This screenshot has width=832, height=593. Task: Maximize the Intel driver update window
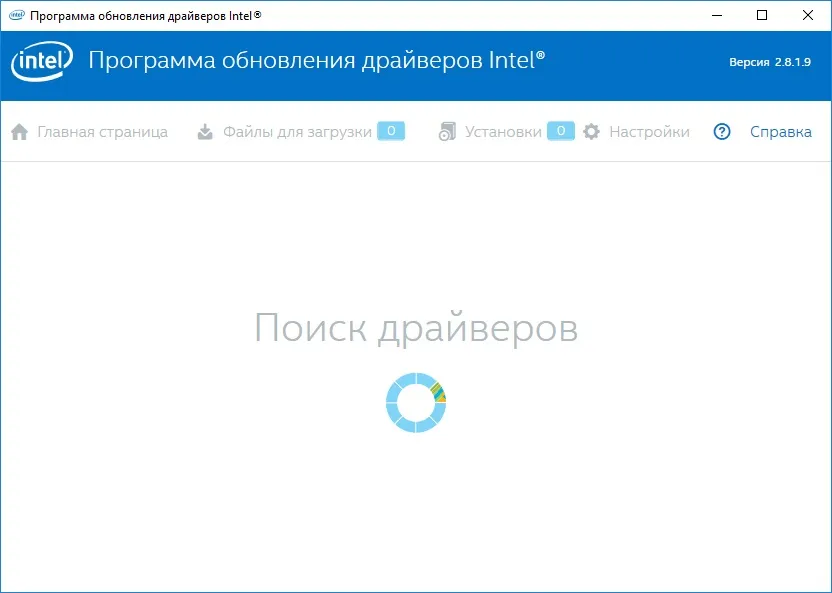tap(762, 15)
